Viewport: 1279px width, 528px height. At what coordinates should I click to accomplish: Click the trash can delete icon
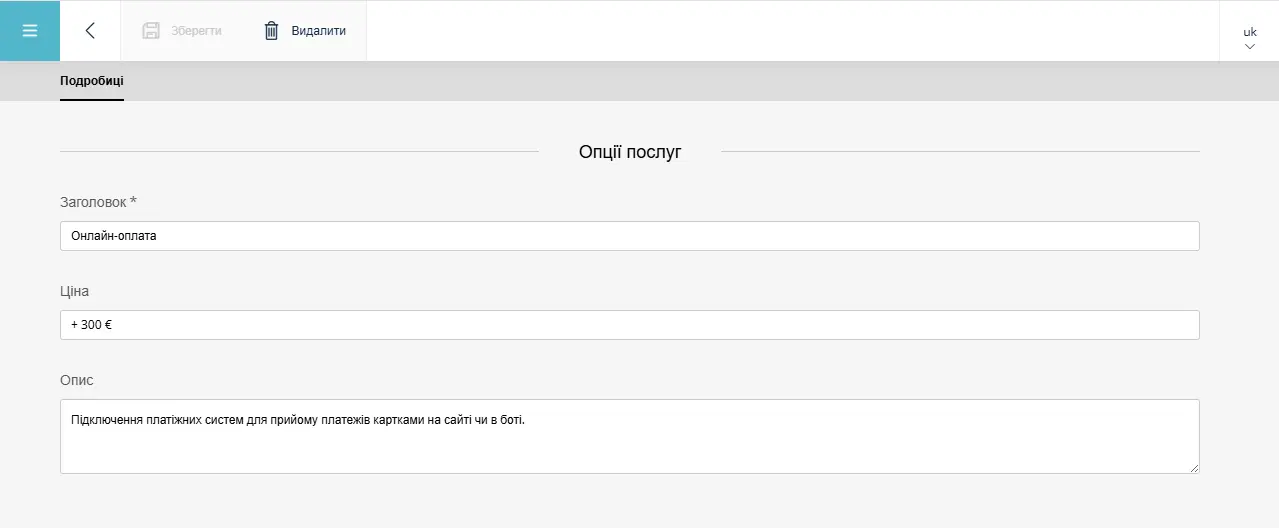pos(271,31)
